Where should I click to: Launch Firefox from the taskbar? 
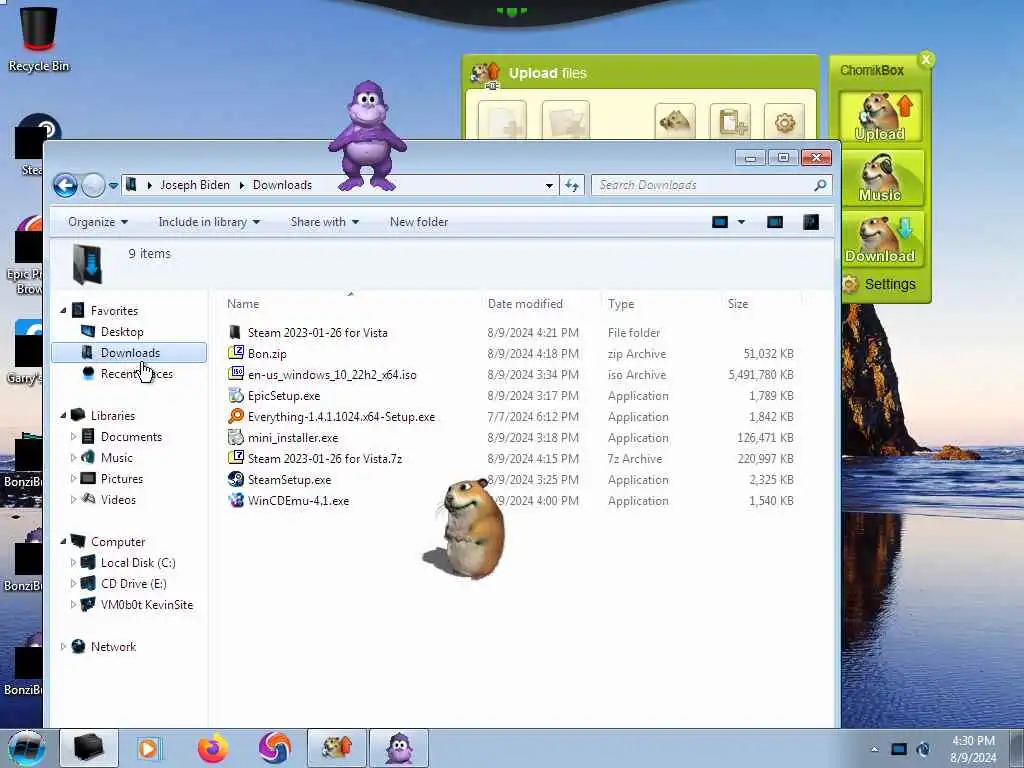[x=213, y=748]
